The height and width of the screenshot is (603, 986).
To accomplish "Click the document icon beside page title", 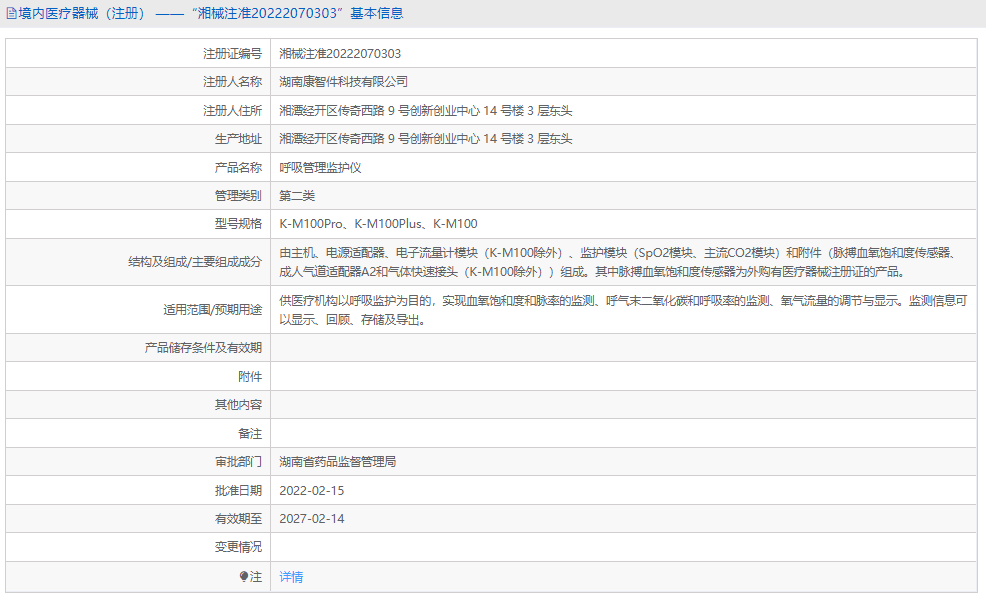I will 10,12.
